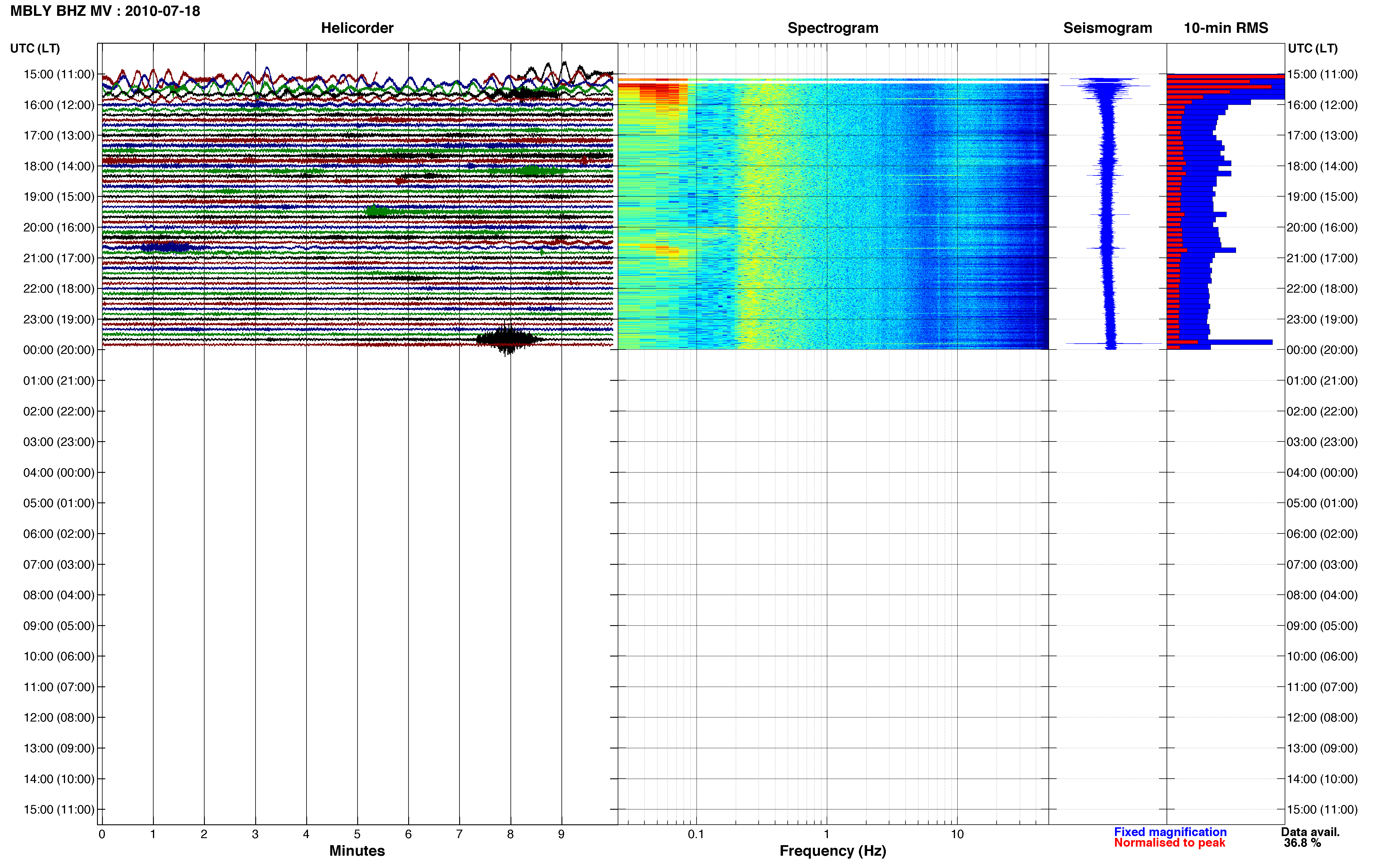
Task: Select the 10-min RMS panel title
Action: point(1225,28)
